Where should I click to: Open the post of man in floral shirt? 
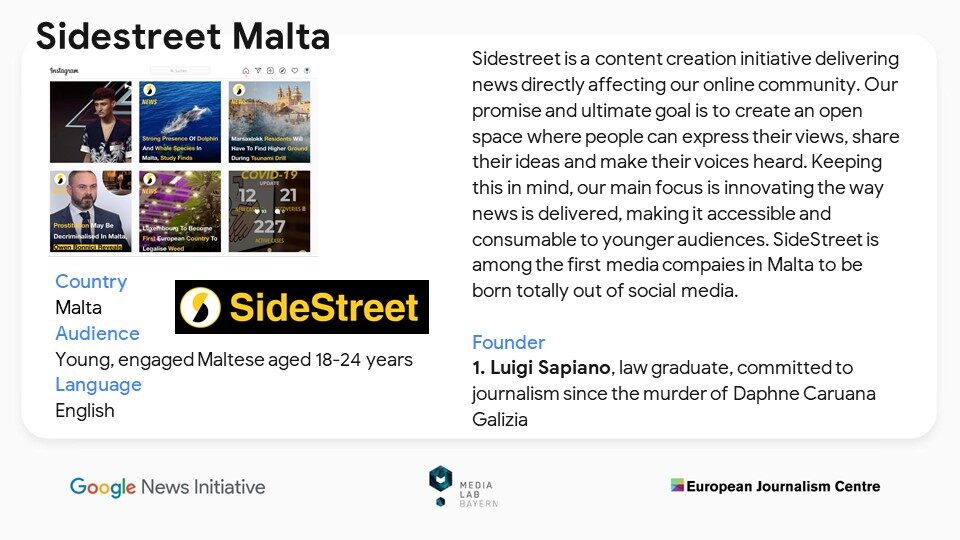pyautogui.click(x=91, y=122)
